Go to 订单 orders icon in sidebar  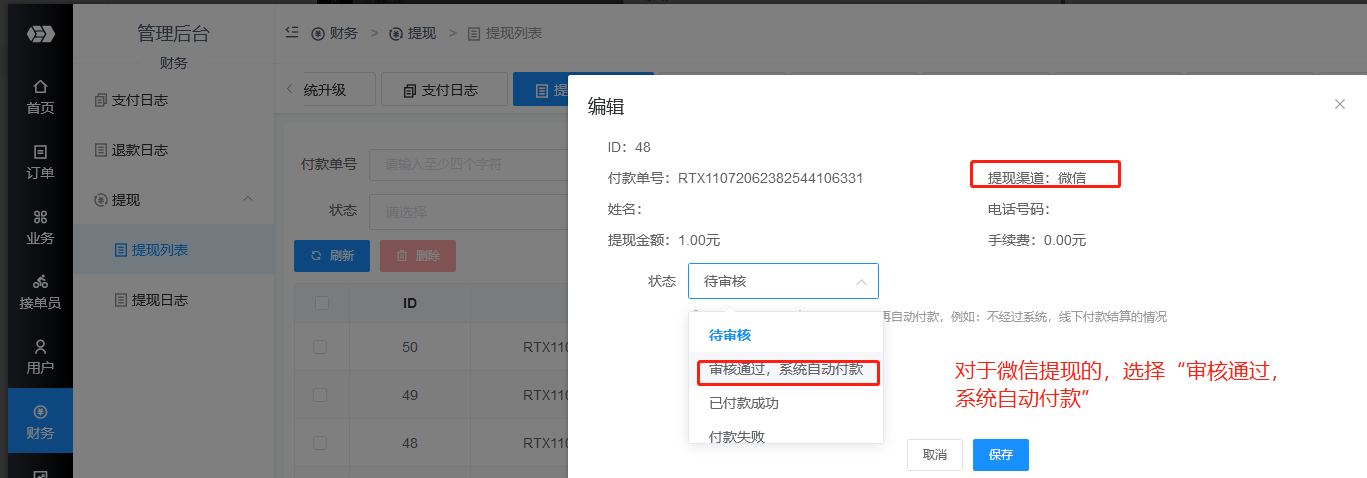40,152
